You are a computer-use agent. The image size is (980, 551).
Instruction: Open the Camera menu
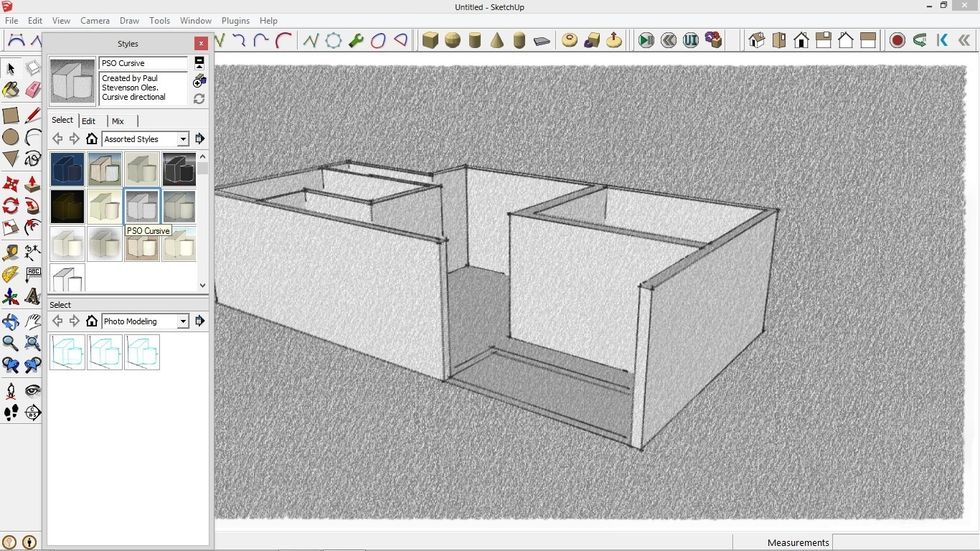[x=95, y=20]
